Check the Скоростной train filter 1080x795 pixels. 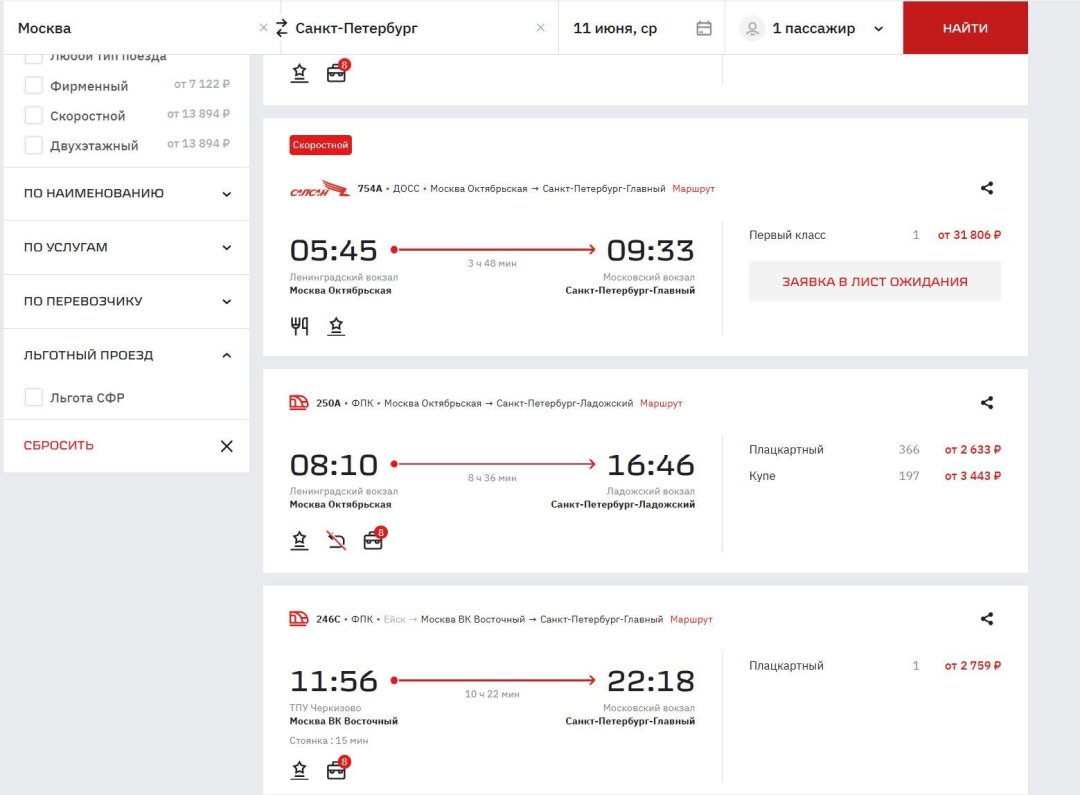[34, 116]
